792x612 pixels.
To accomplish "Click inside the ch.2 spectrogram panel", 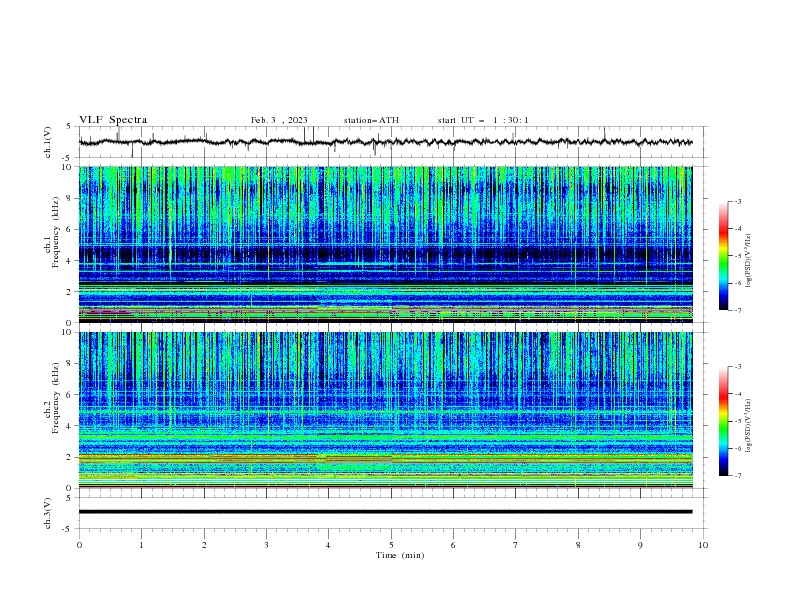I will tap(386, 410).
